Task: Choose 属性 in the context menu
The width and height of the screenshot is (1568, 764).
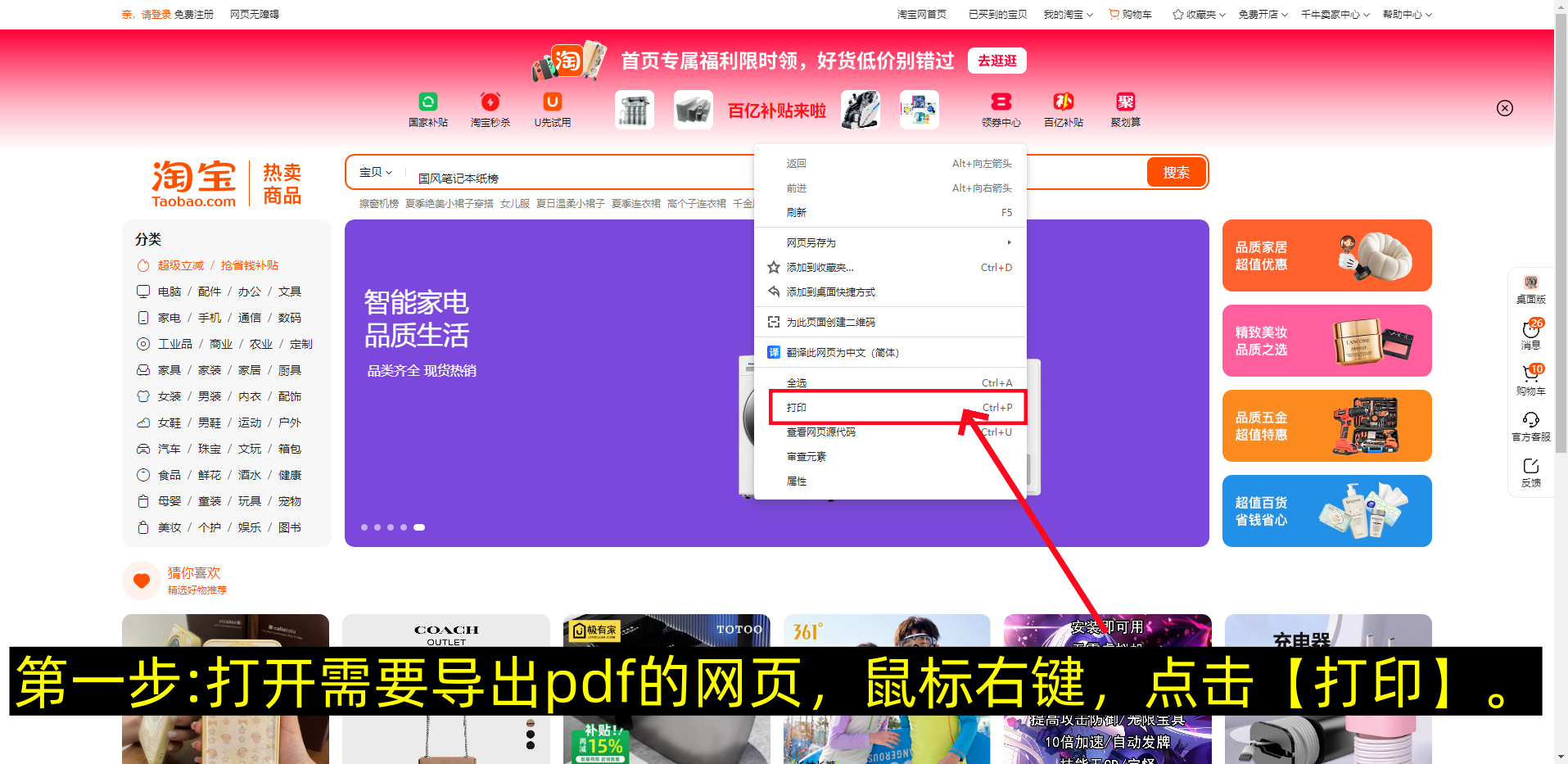Action: tap(890, 481)
